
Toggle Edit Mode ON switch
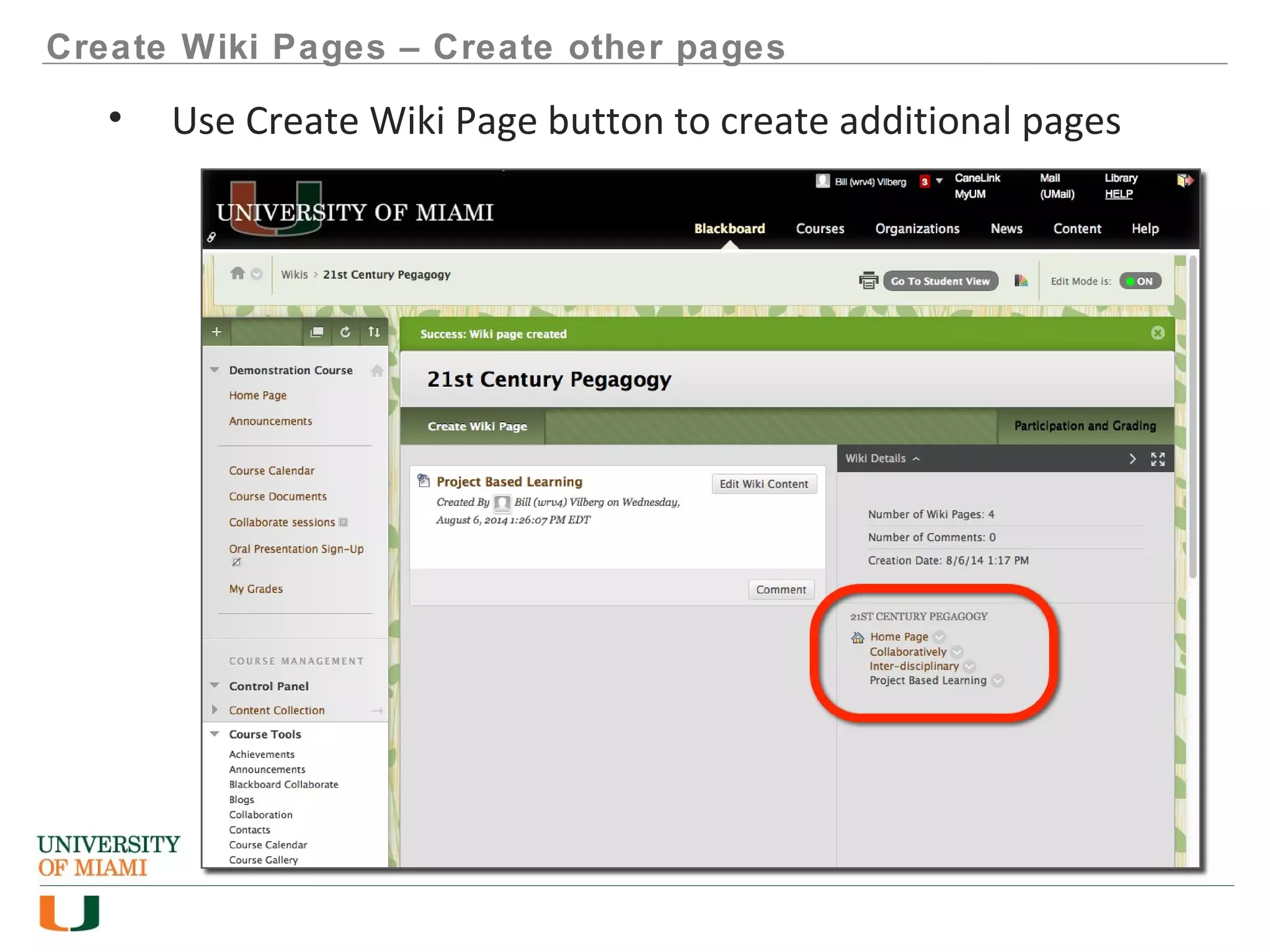(1140, 281)
